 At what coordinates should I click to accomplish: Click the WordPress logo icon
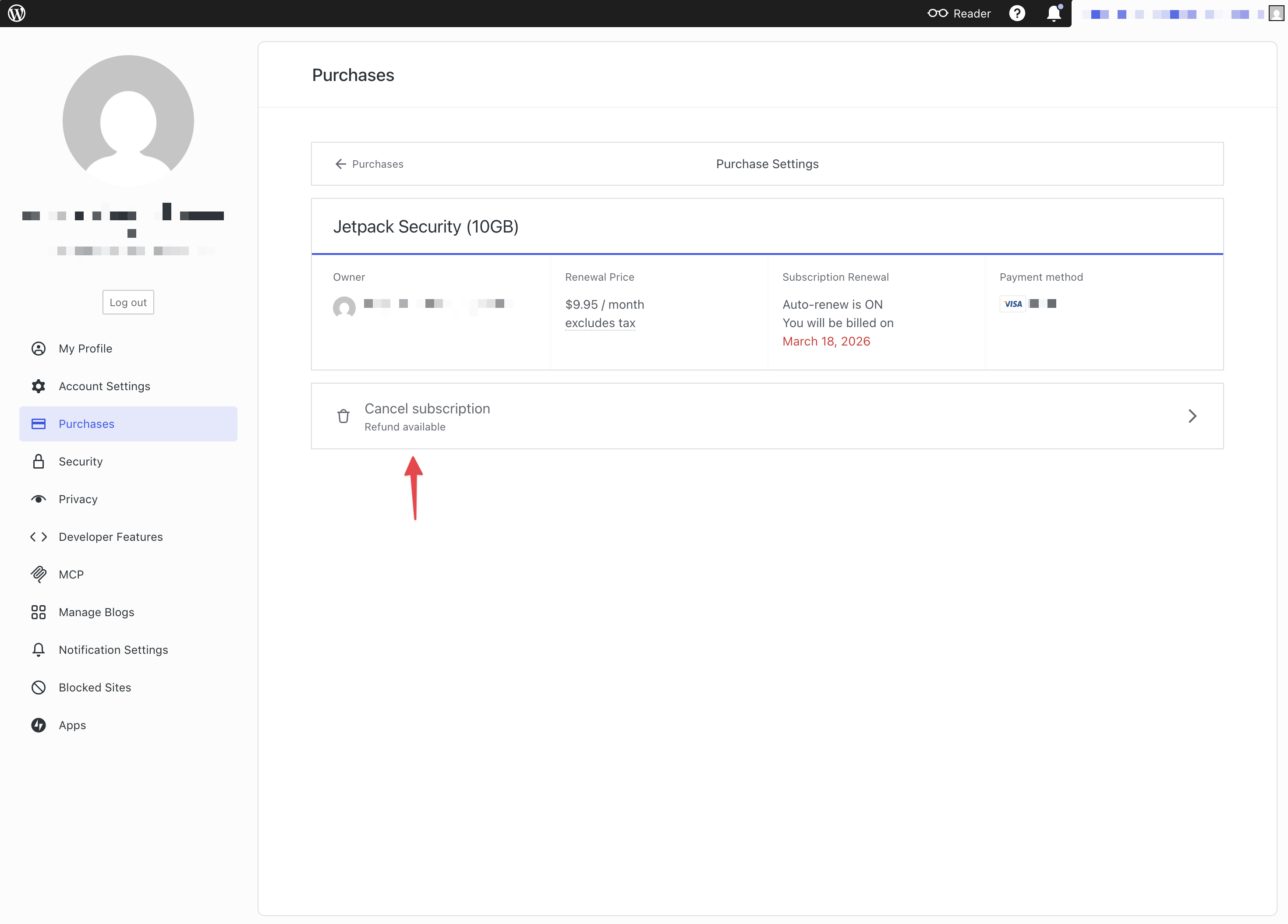coord(17,13)
